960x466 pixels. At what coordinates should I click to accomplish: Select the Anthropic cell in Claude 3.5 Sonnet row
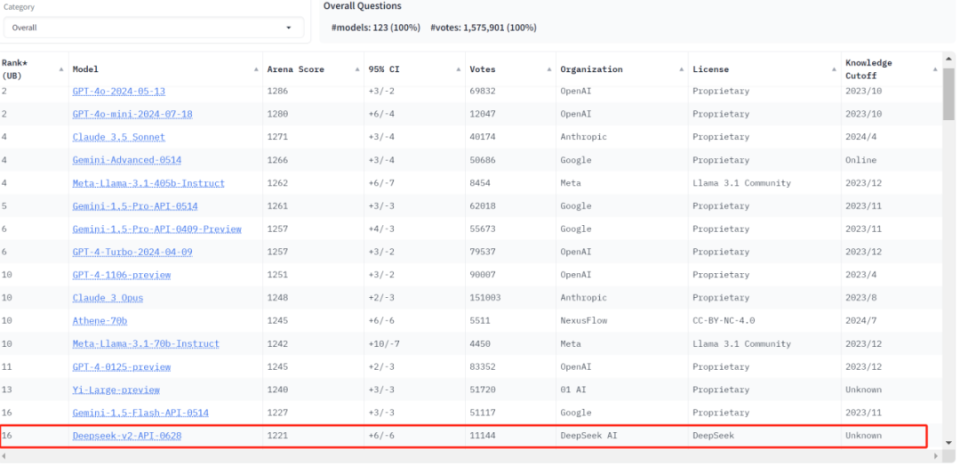(x=583, y=137)
